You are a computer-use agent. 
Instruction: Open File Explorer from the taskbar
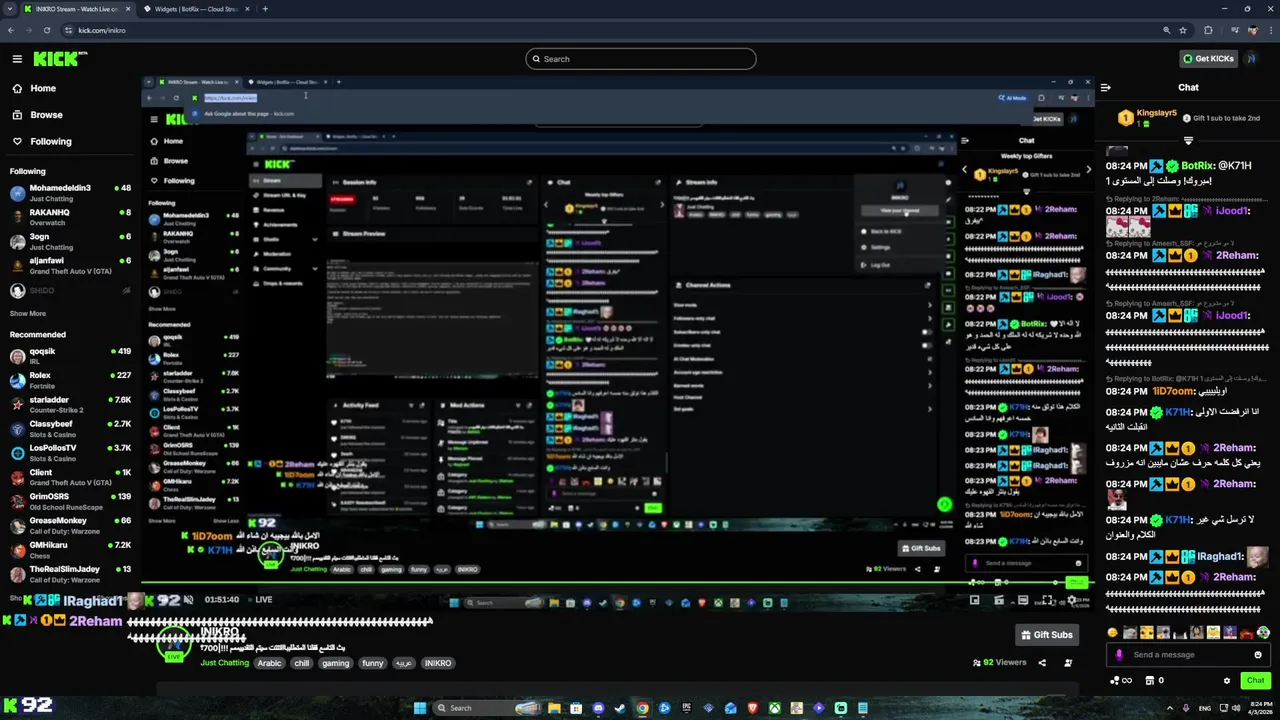[555, 708]
